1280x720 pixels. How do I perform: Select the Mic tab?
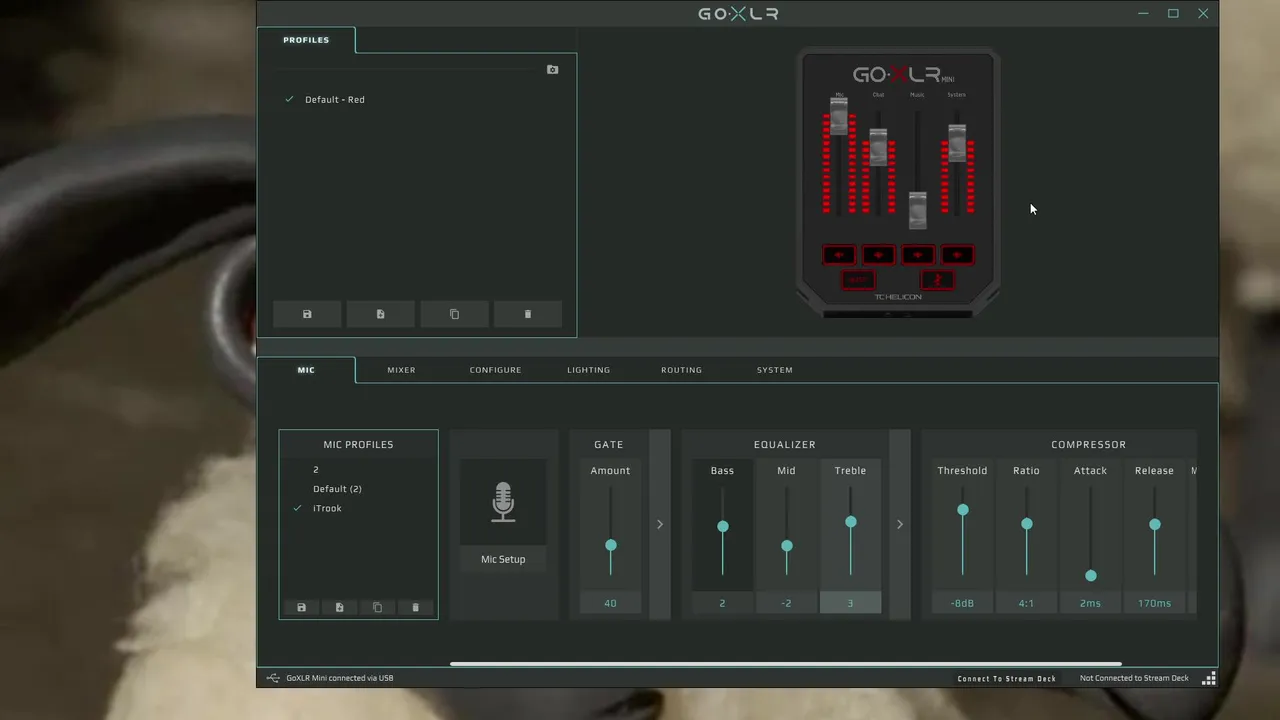[x=306, y=370]
